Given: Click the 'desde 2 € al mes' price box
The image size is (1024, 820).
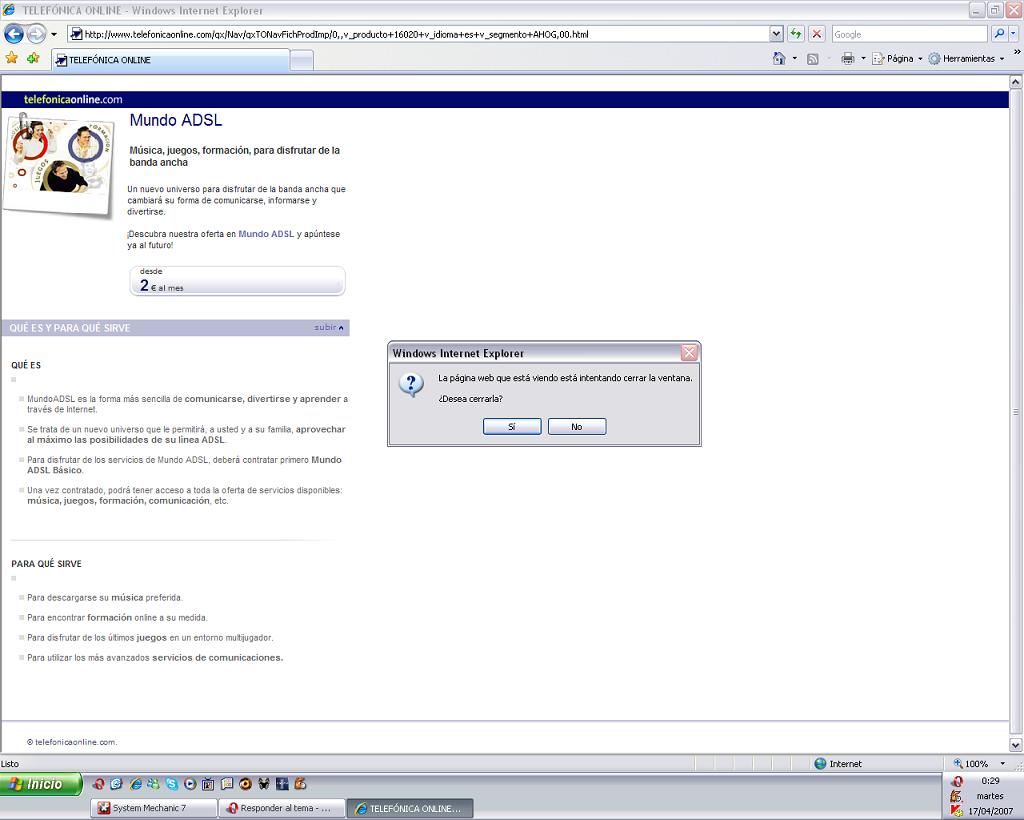Looking at the screenshot, I should 237,281.
